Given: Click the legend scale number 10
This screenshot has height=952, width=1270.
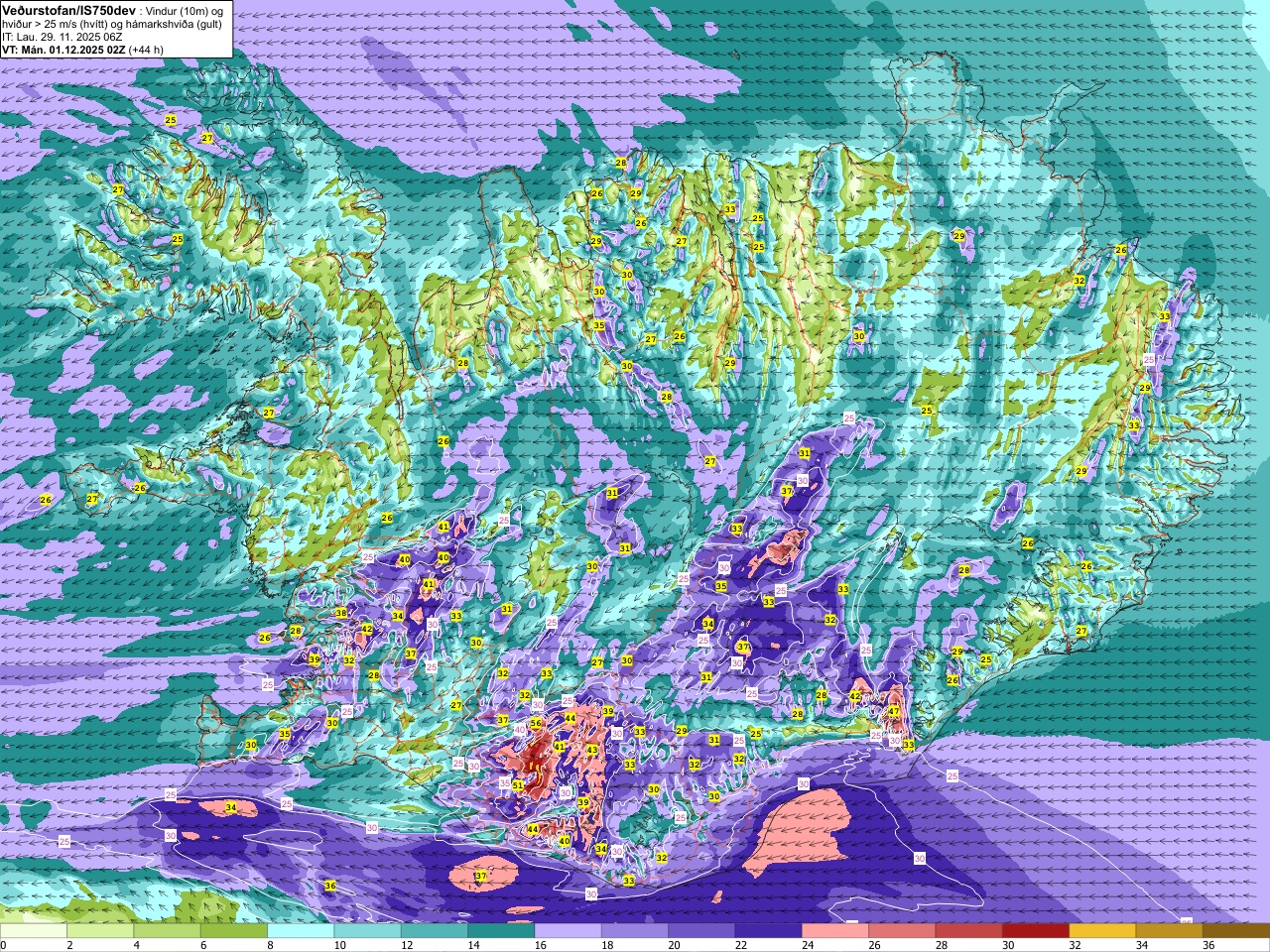Looking at the screenshot, I should 340,945.
